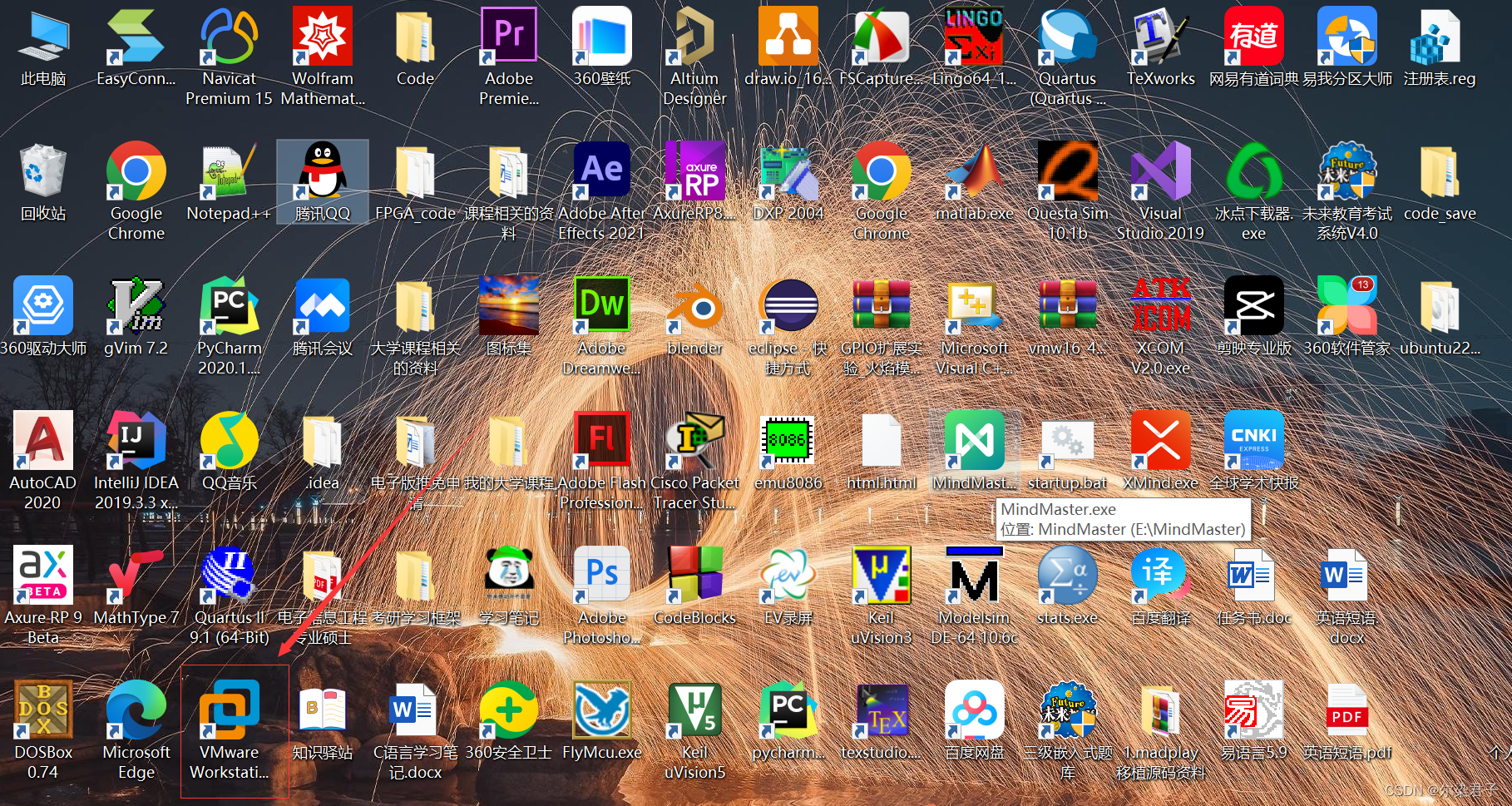Viewport: 1512px width, 806px height.
Task: Open the VMware Workstation shortcut
Action: [229, 710]
